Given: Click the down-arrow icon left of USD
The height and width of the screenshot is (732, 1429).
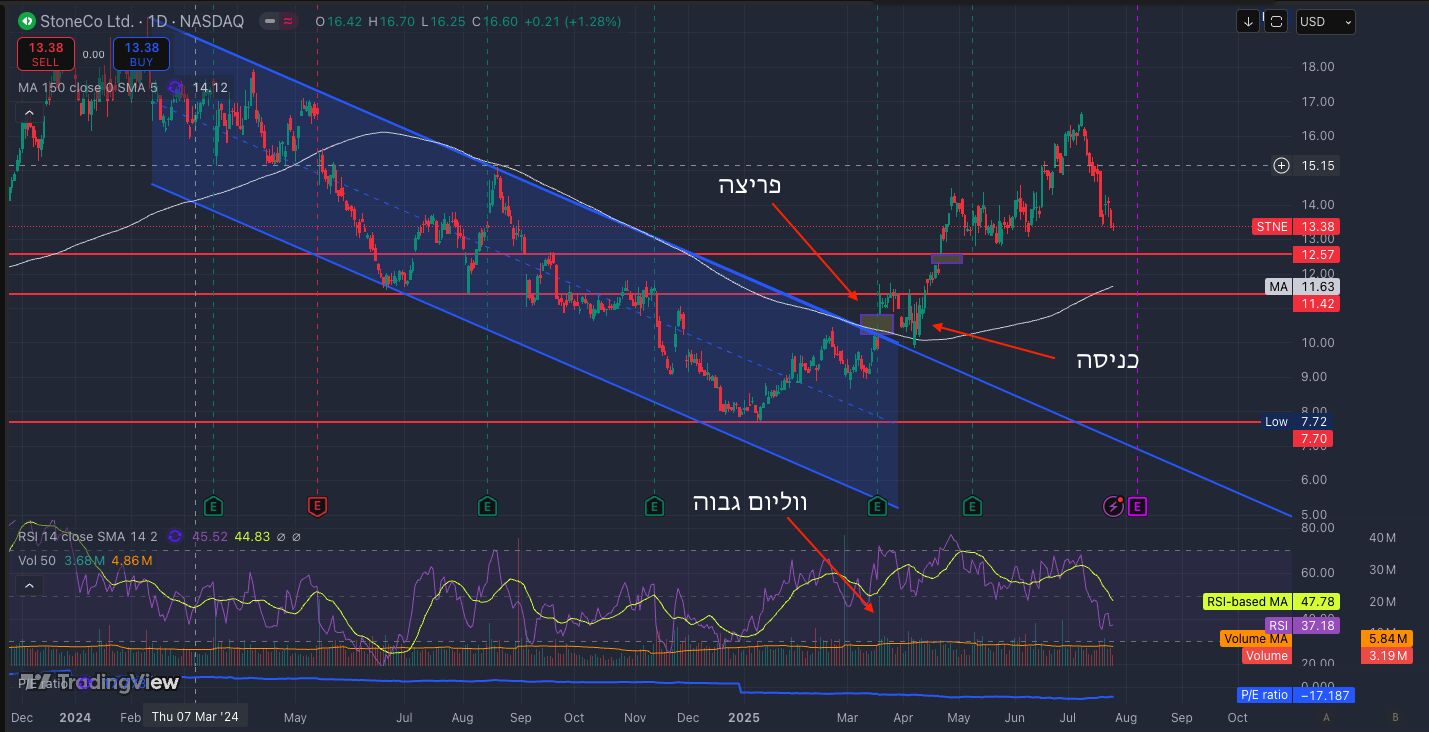Looking at the screenshot, I should (1248, 21).
